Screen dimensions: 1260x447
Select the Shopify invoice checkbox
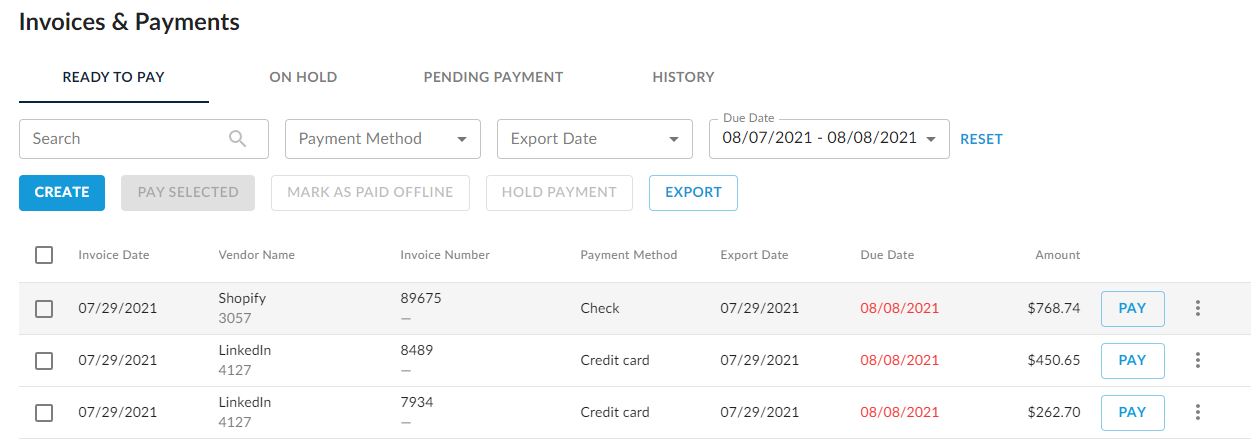tap(44, 308)
